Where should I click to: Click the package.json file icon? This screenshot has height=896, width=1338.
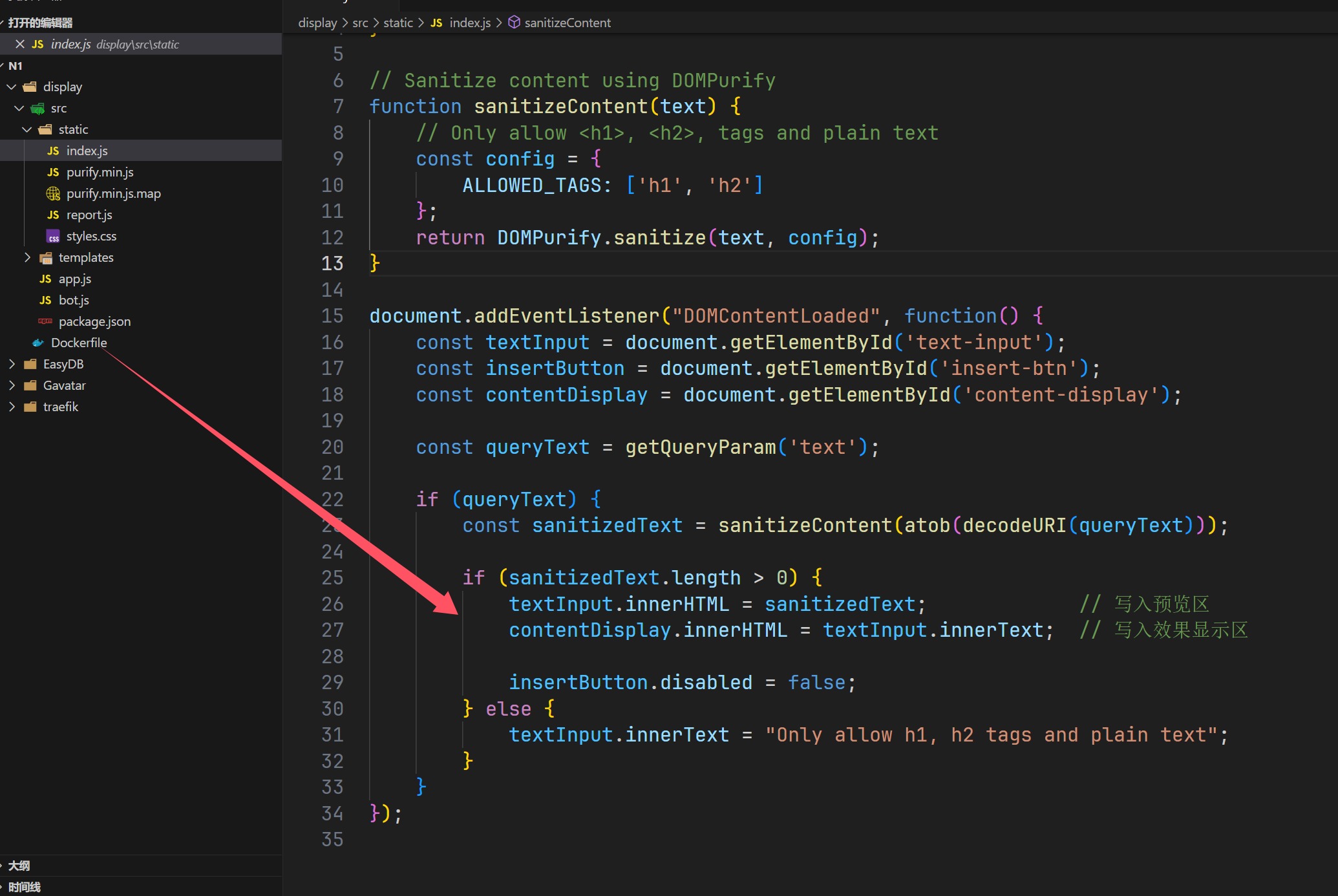(x=45, y=321)
